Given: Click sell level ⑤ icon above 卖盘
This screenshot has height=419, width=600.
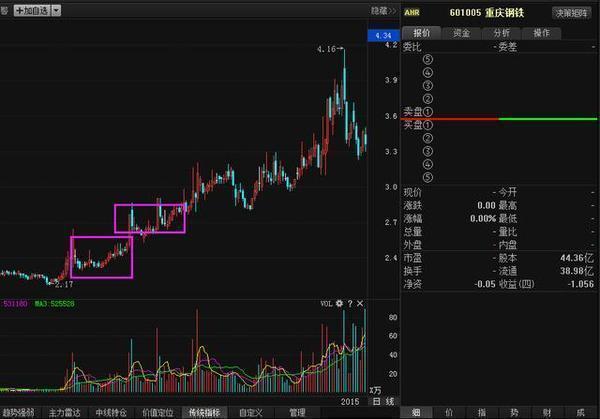Looking at the screenshot, I should click(x=428, y=59).
